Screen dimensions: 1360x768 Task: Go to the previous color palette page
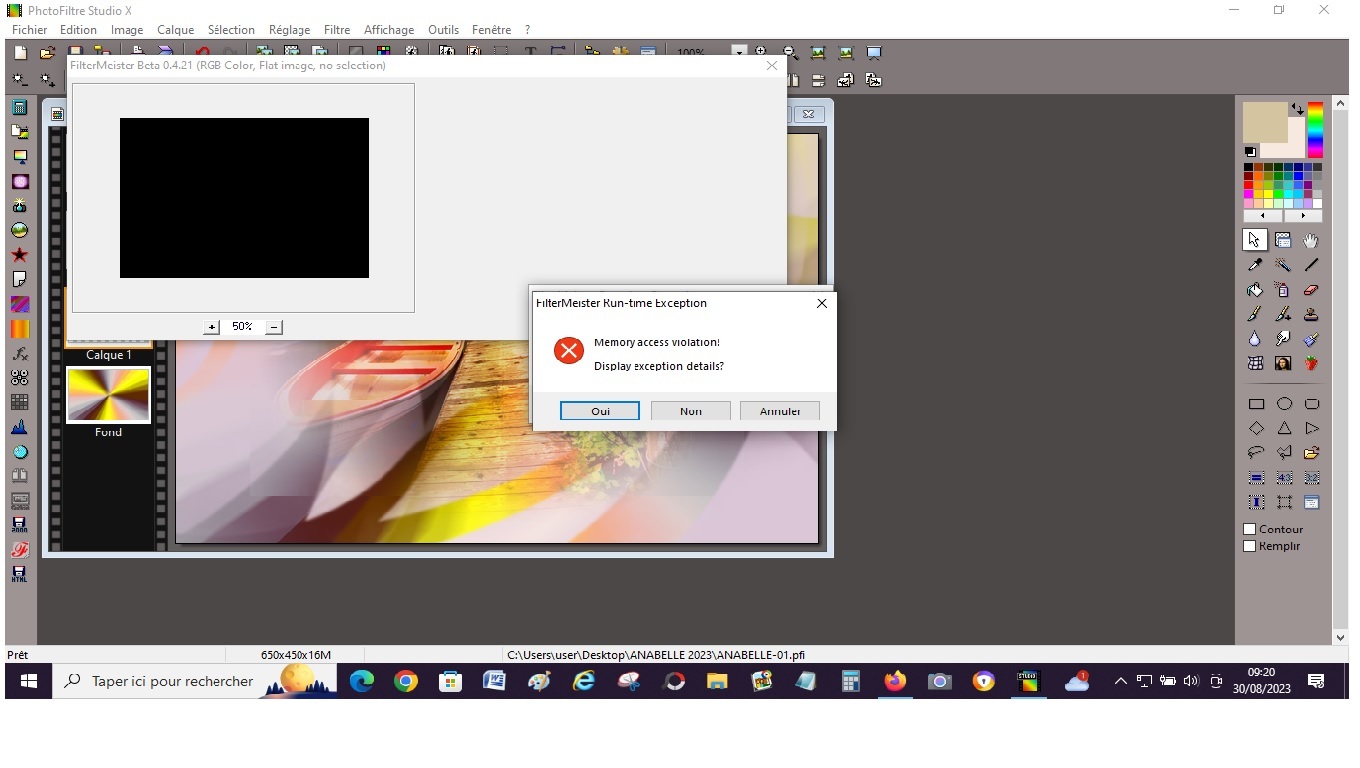[x=1263, y=216]
